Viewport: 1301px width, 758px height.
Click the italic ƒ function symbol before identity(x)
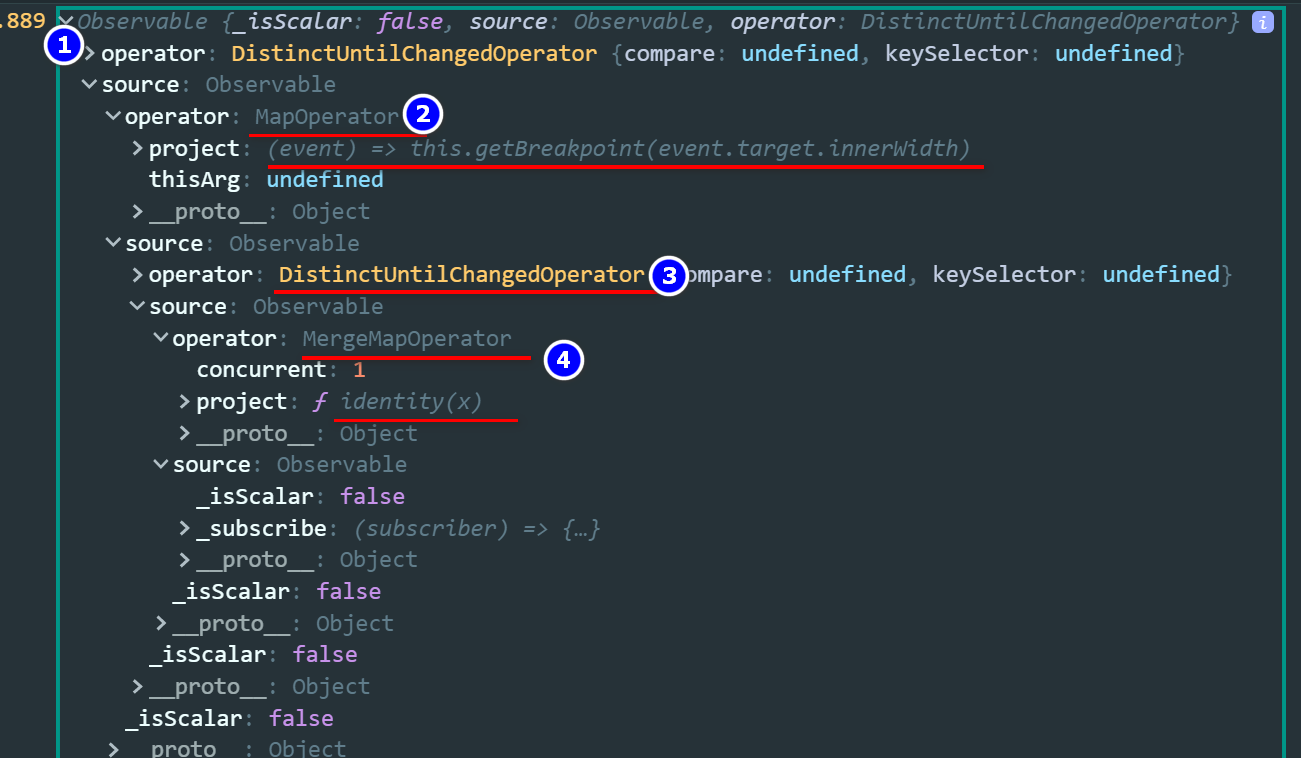coord(320,402)
